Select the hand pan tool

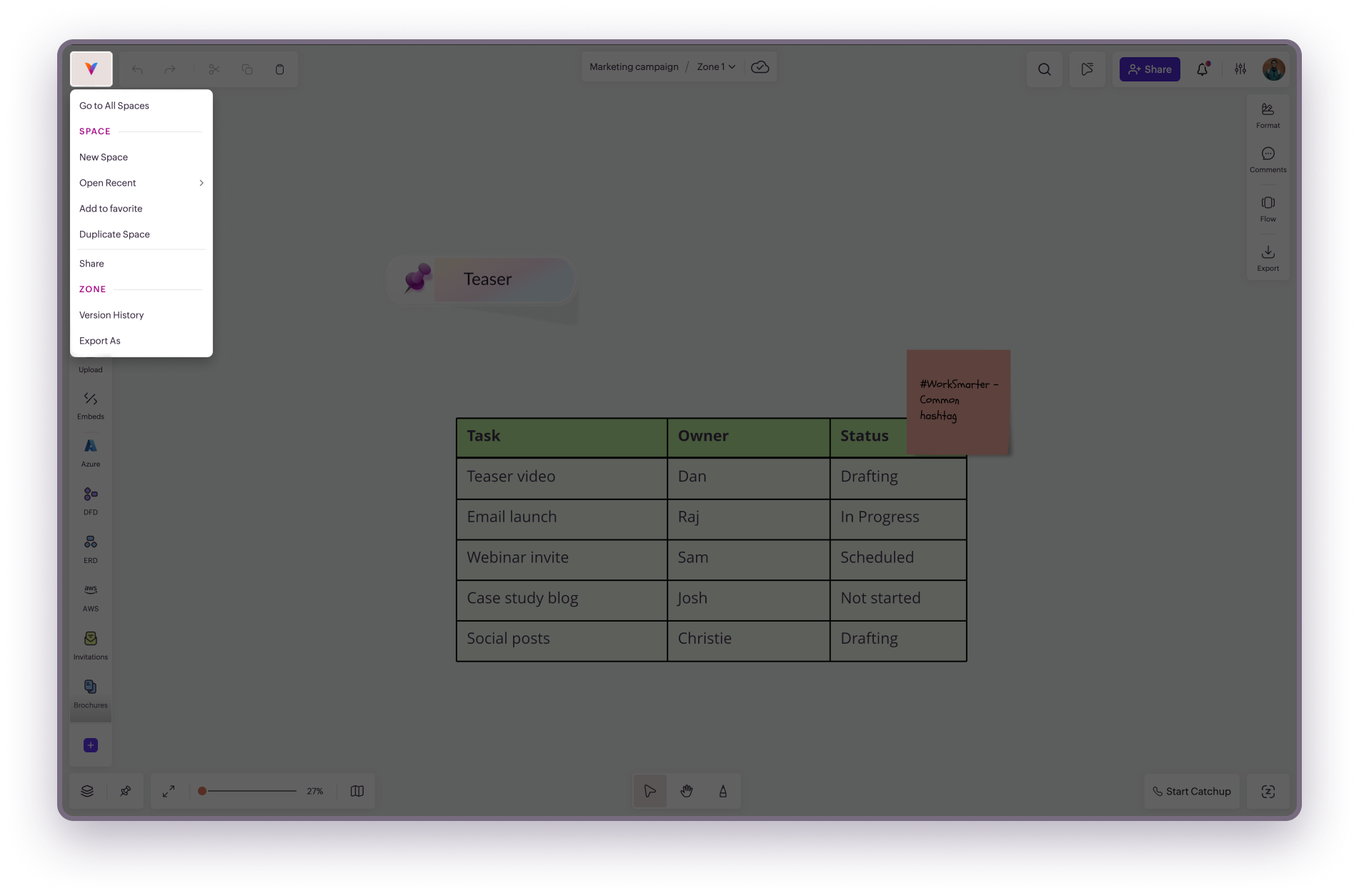687,791
